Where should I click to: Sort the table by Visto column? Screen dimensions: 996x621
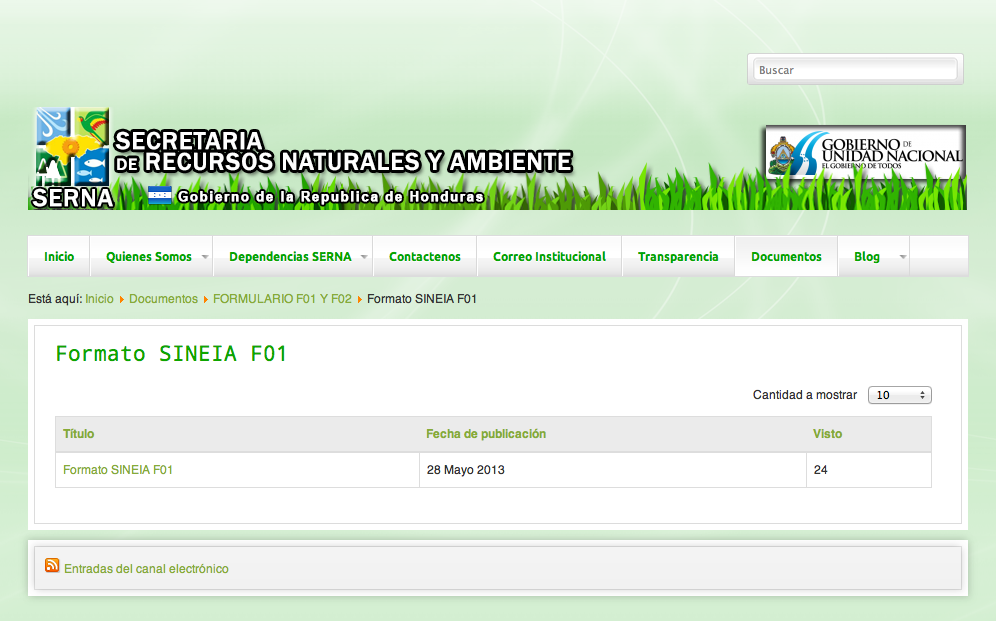pyautogui.click(x=827, y=434)
